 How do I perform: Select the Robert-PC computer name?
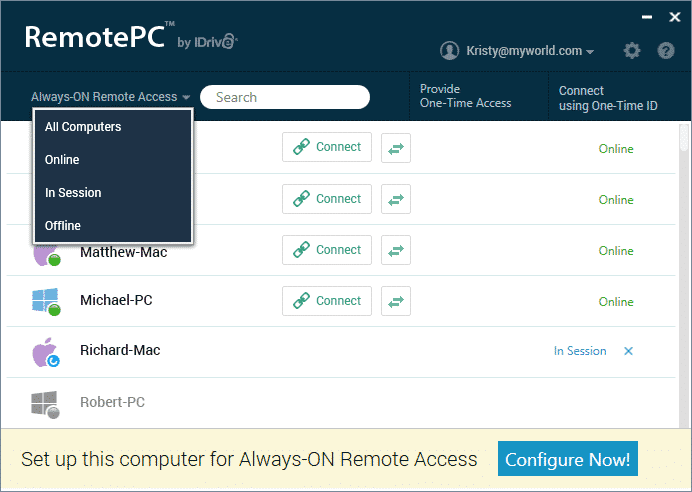(x=112, y=402)
